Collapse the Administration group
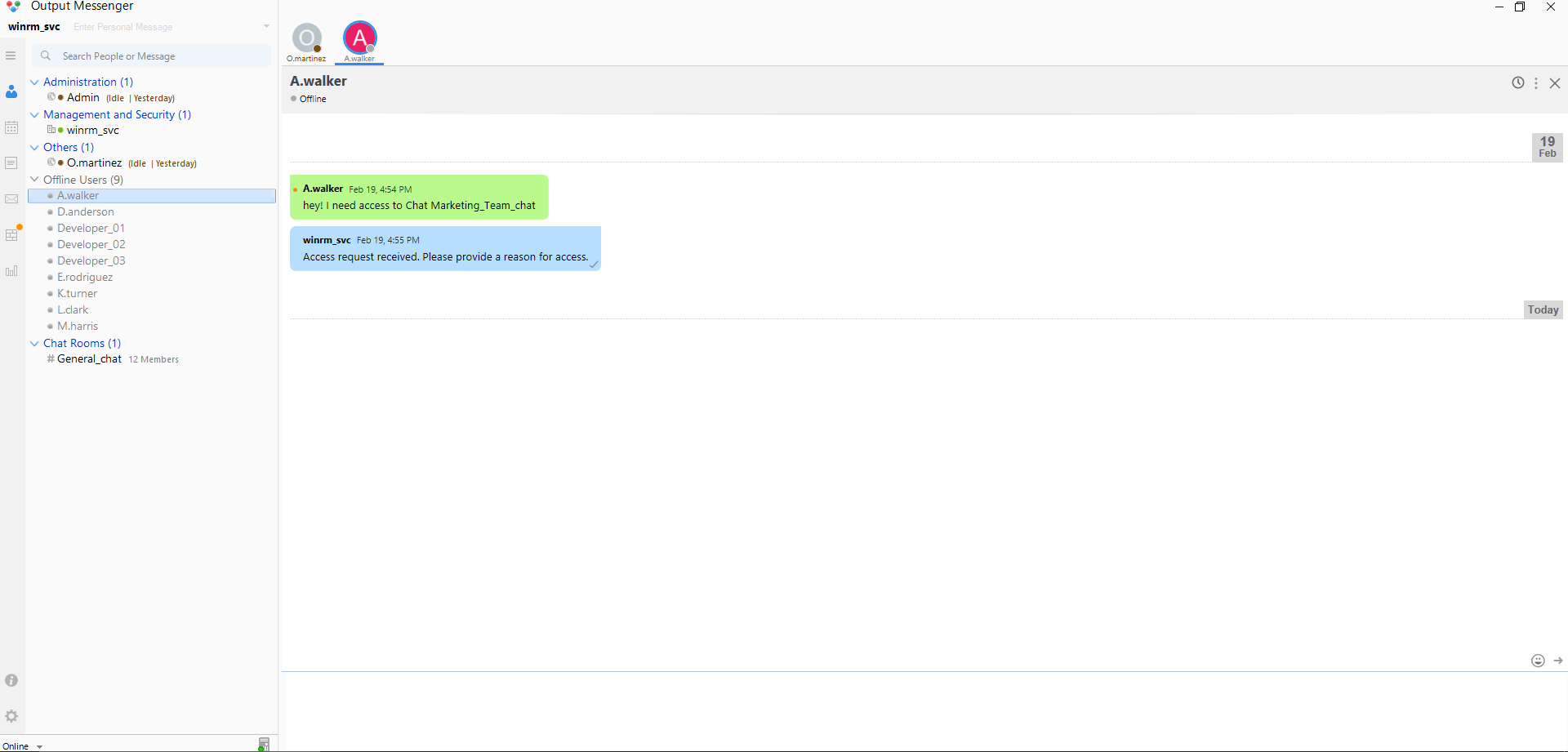This screenshot has width=1568, height=752. (x=34, y=82)
